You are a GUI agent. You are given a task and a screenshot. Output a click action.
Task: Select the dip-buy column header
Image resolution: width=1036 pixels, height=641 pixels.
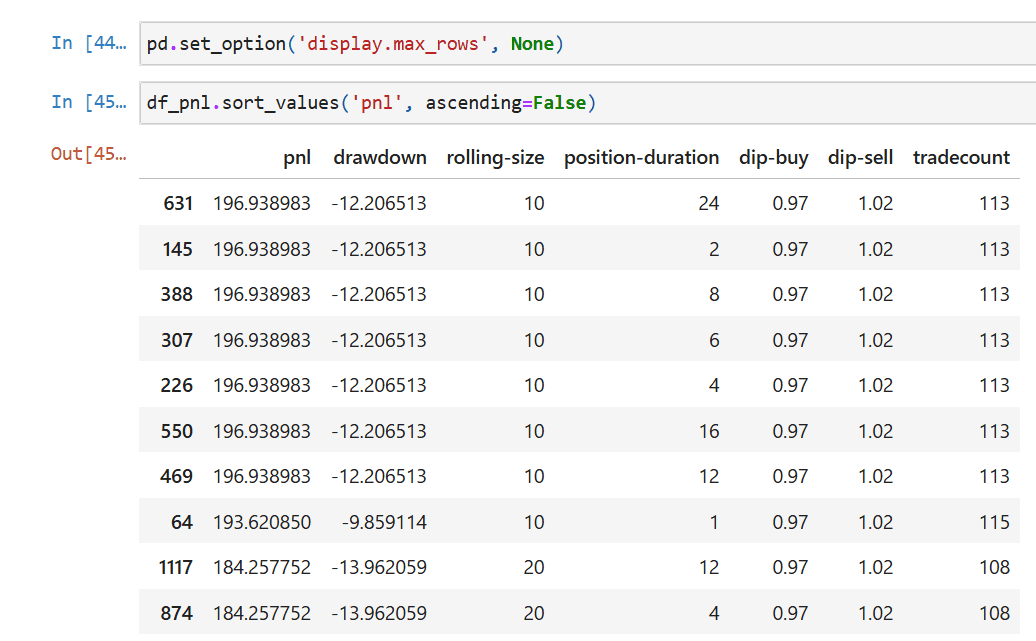773,157
